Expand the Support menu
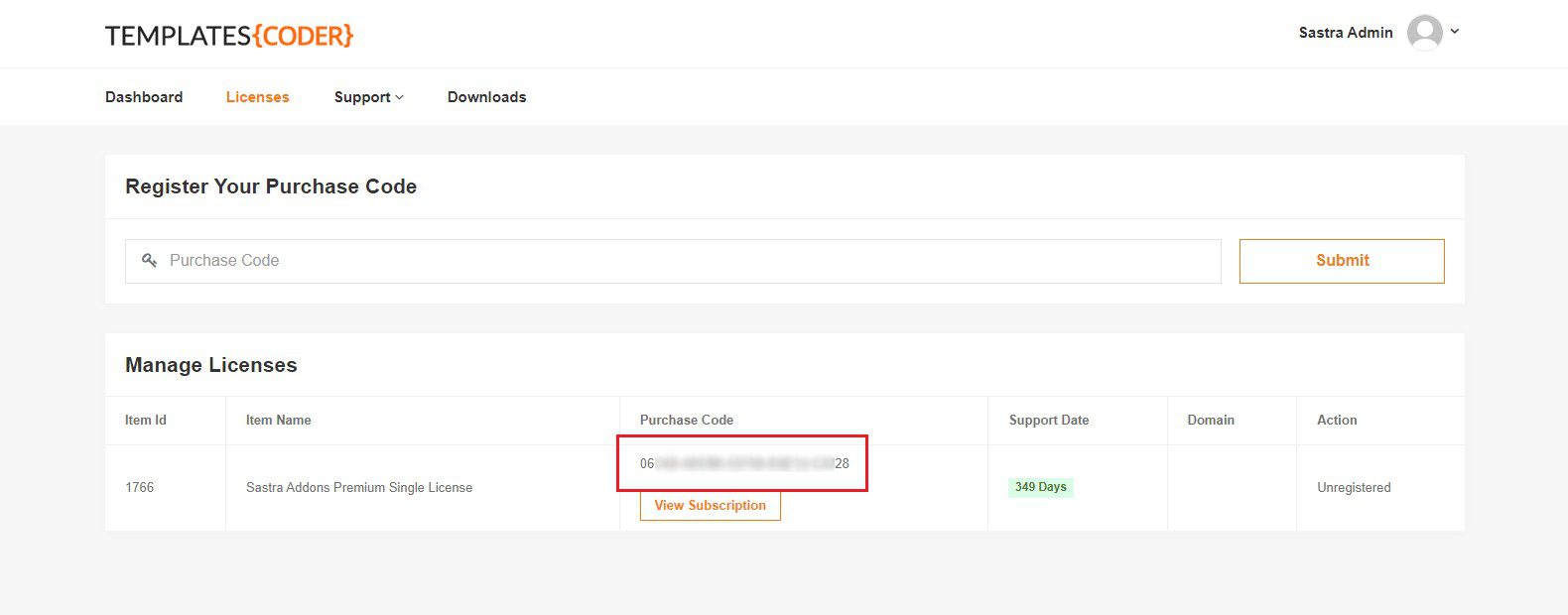1568x615 pixels. point(369,97)
